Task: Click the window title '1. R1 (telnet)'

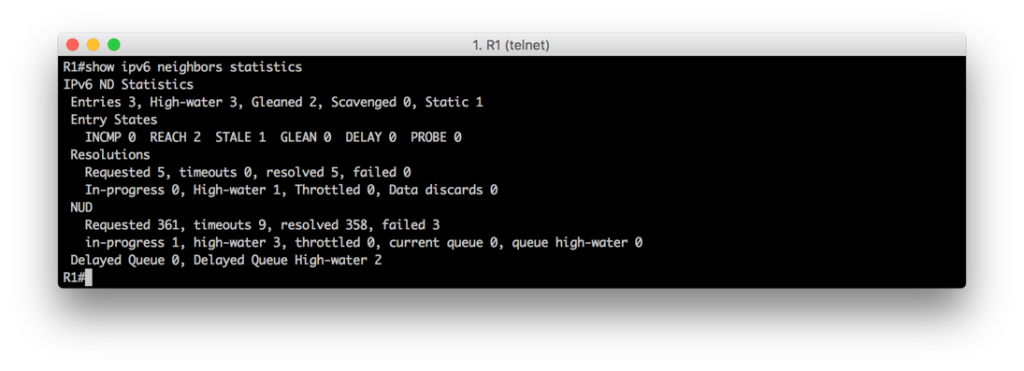Action: pos(511,45)
